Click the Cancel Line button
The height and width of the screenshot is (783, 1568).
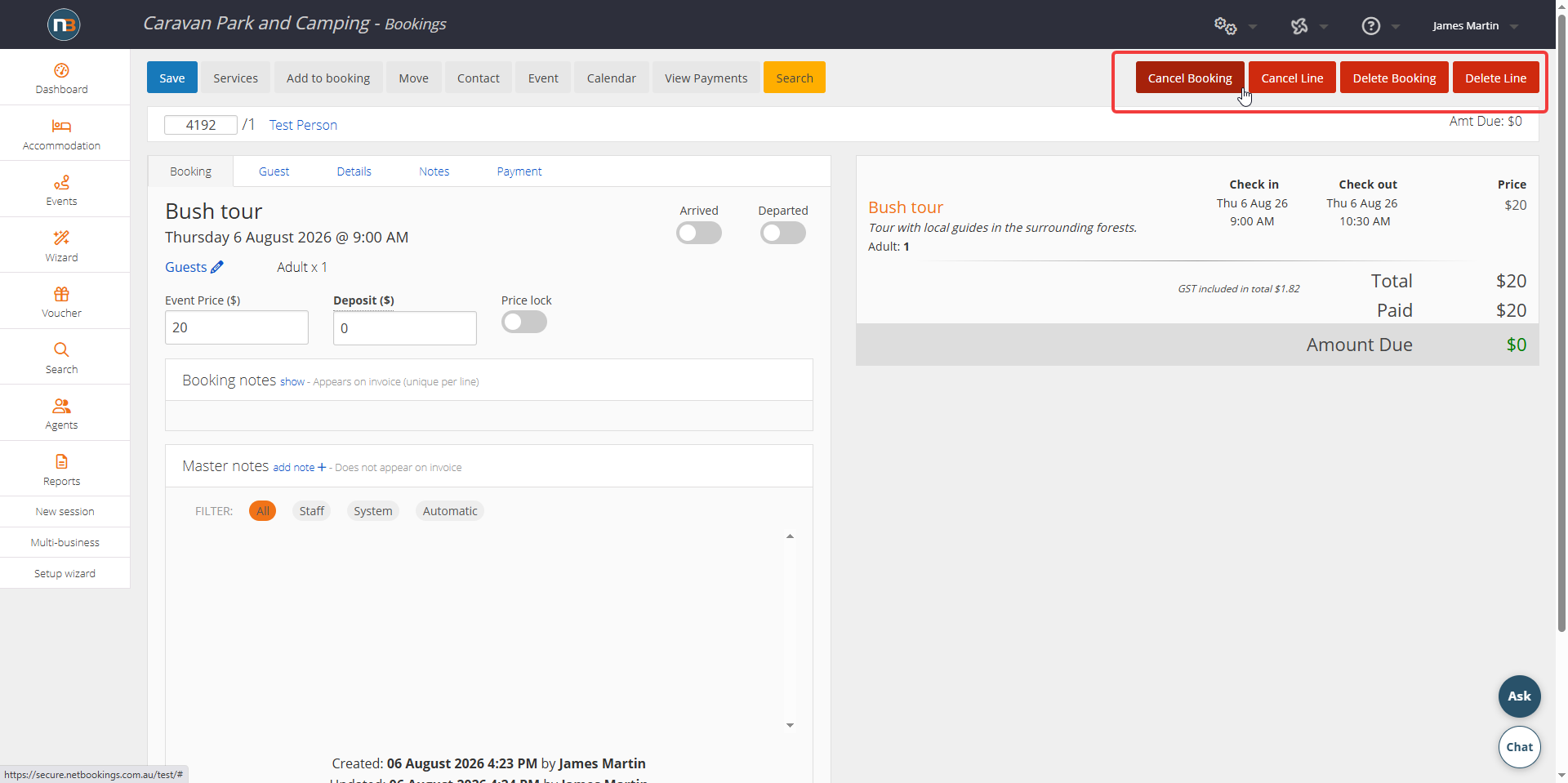1292,78
